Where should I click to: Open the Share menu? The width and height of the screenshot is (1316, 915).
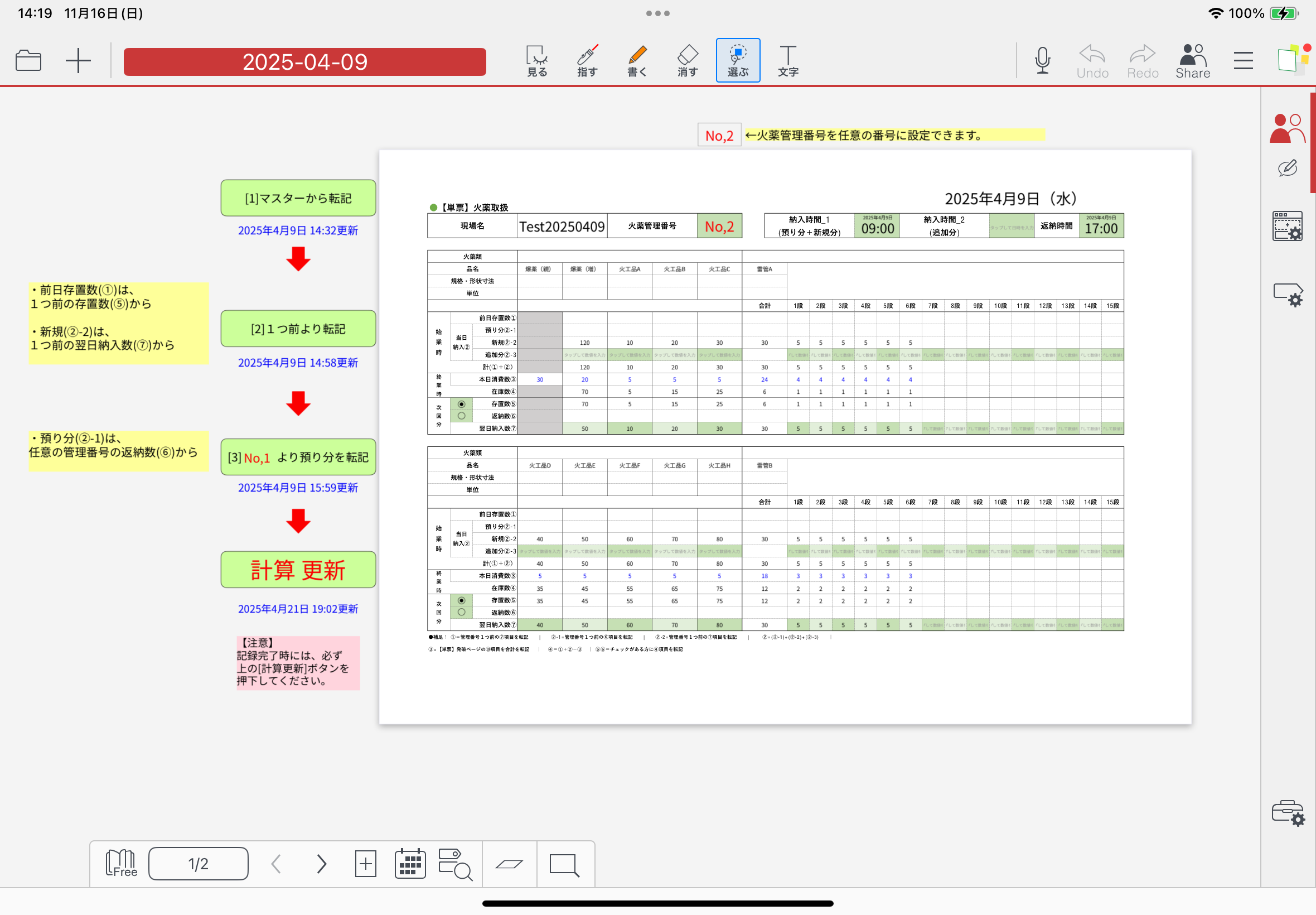1192,60
